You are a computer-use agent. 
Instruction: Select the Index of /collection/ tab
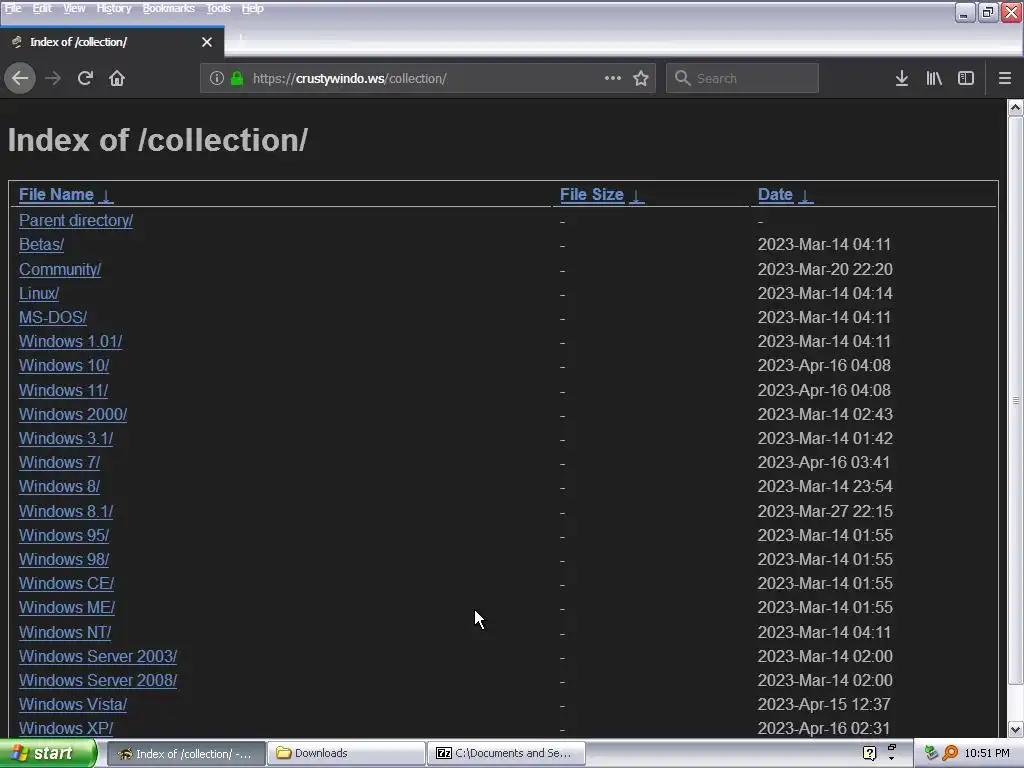(x=112, y=42)
